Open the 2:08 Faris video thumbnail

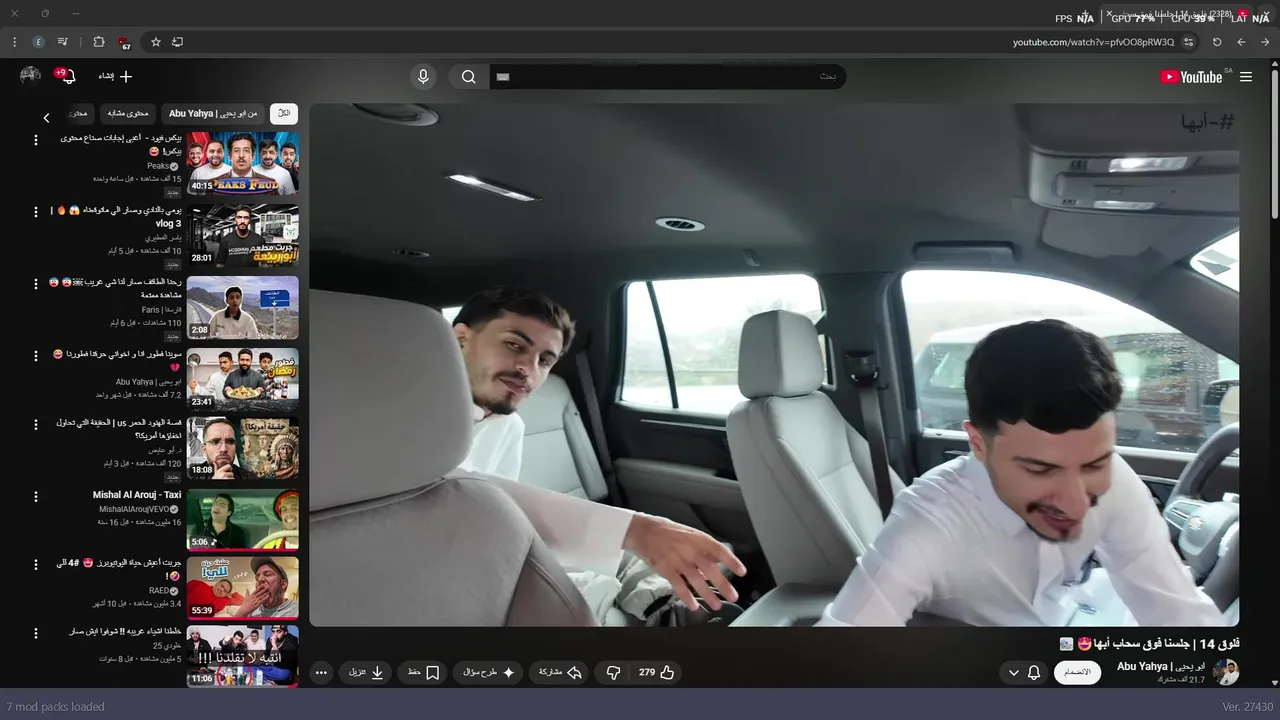coord(243,308)
